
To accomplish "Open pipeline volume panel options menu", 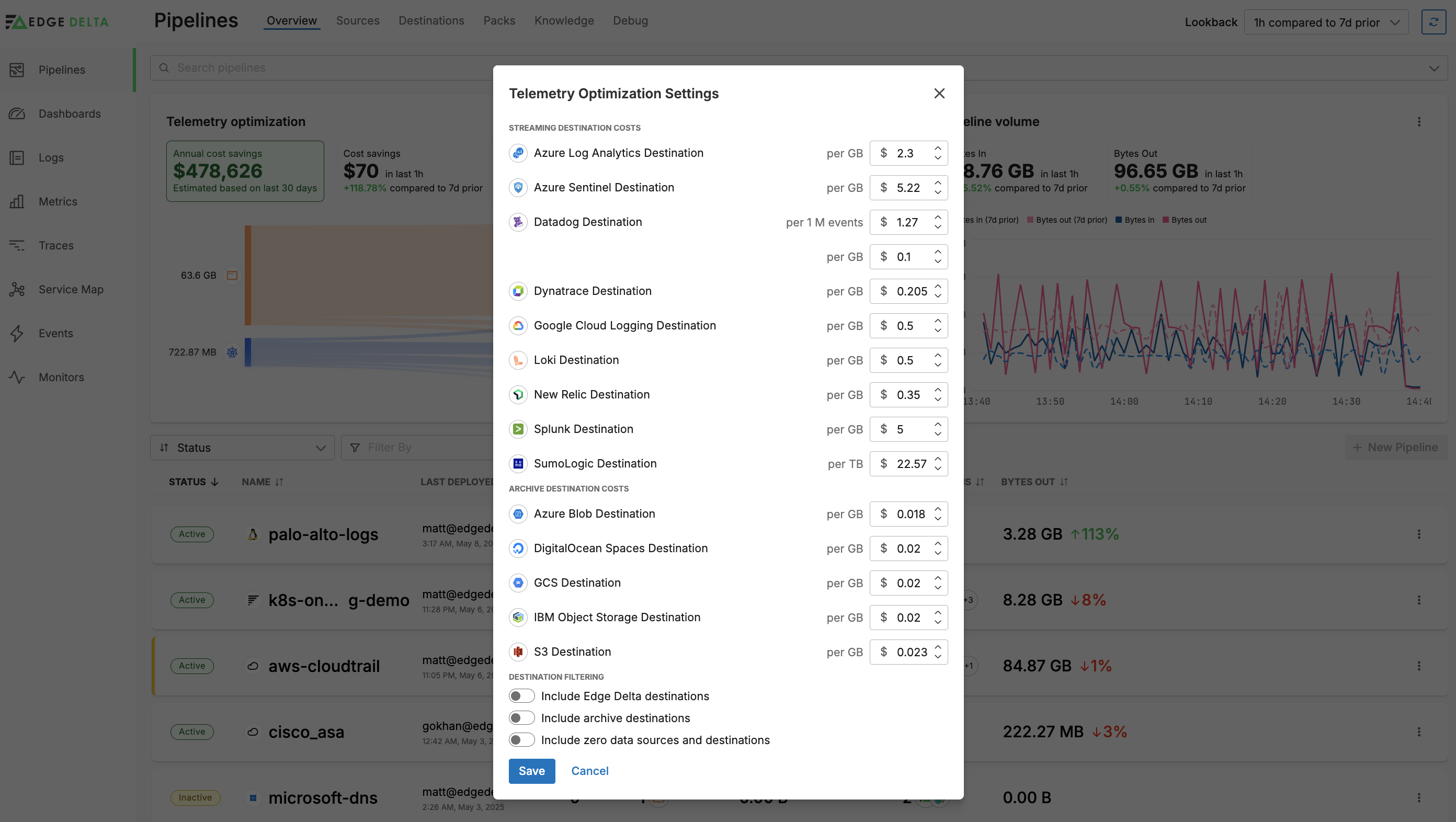I will click(1419, 121).
